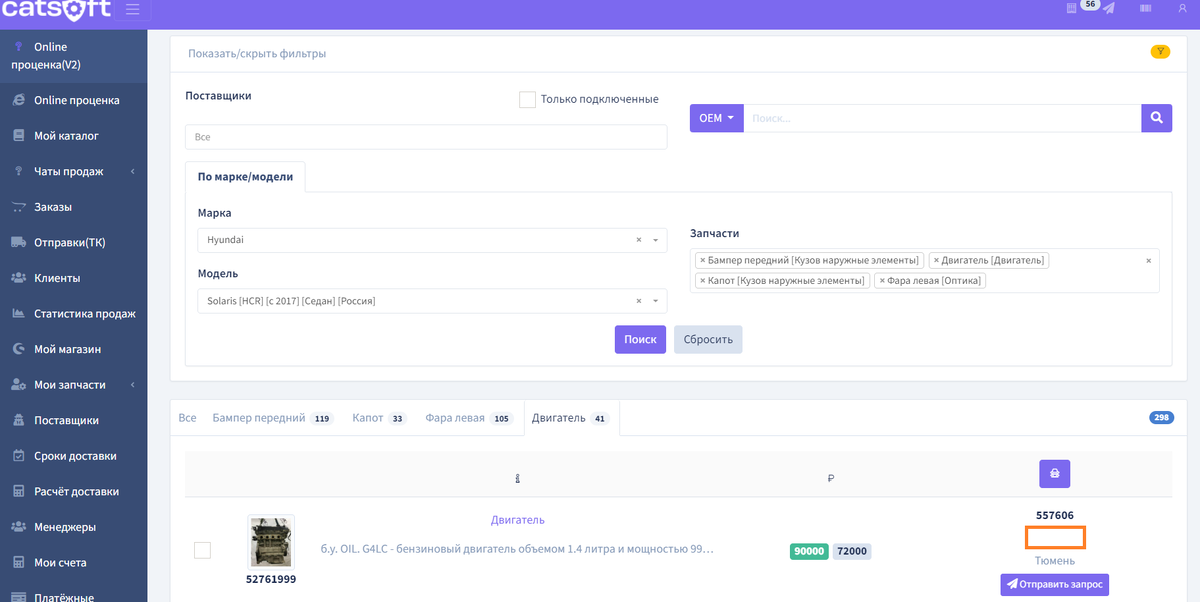Image resolution: width=1200 pixels, height=602 pixels.
Task: Remove Капот tag from Запчасти
Action: [703, 281]
